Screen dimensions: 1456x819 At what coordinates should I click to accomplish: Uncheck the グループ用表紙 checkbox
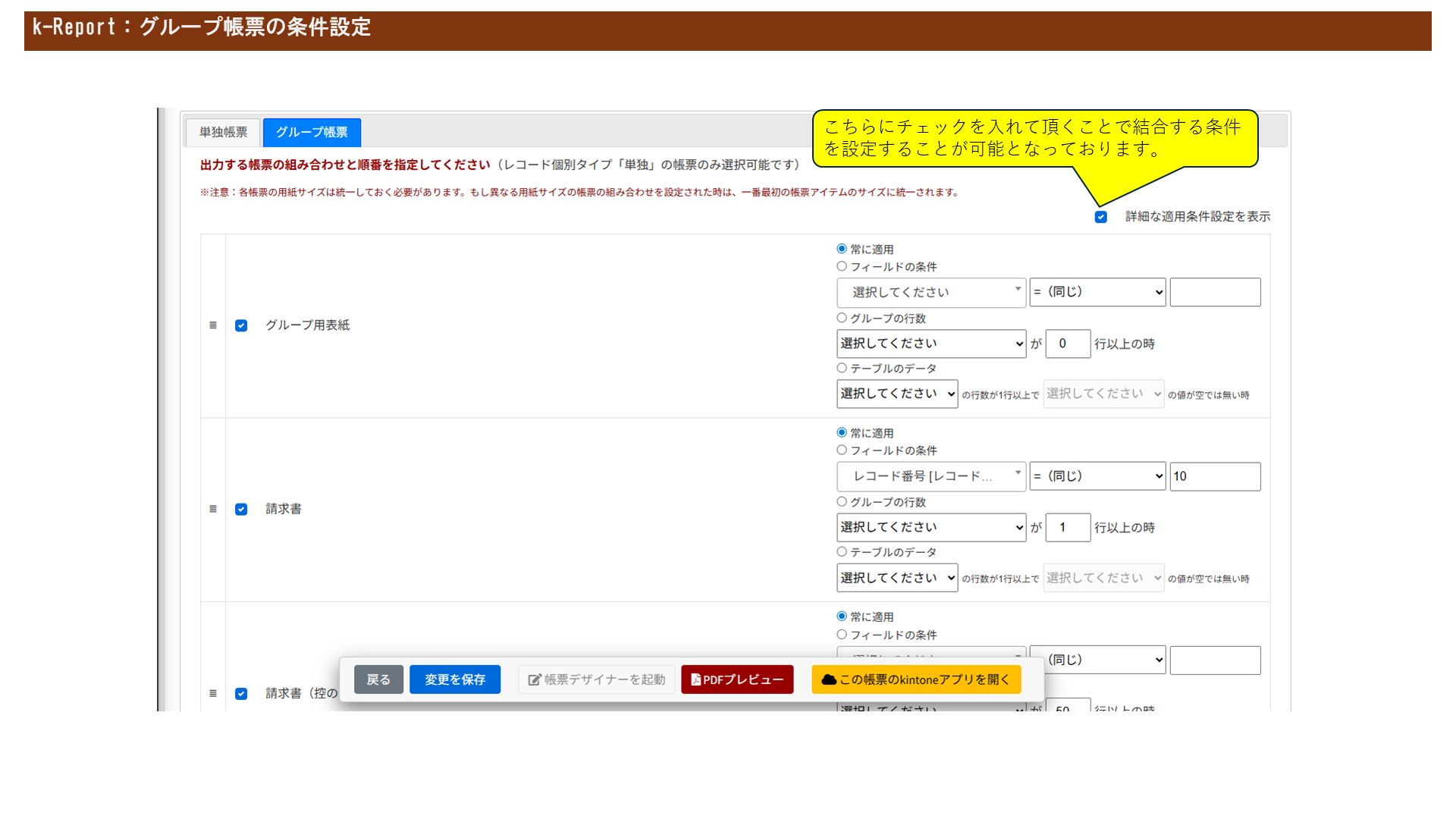[241, 325]
